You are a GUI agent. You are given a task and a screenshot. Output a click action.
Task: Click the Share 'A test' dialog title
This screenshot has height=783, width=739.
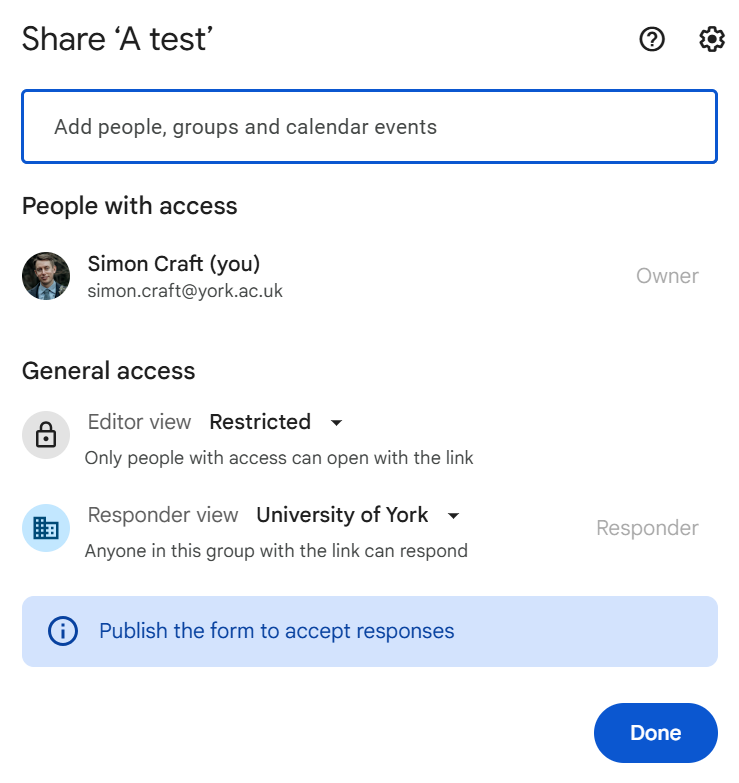pyautogui.click(x=118, y=39)
